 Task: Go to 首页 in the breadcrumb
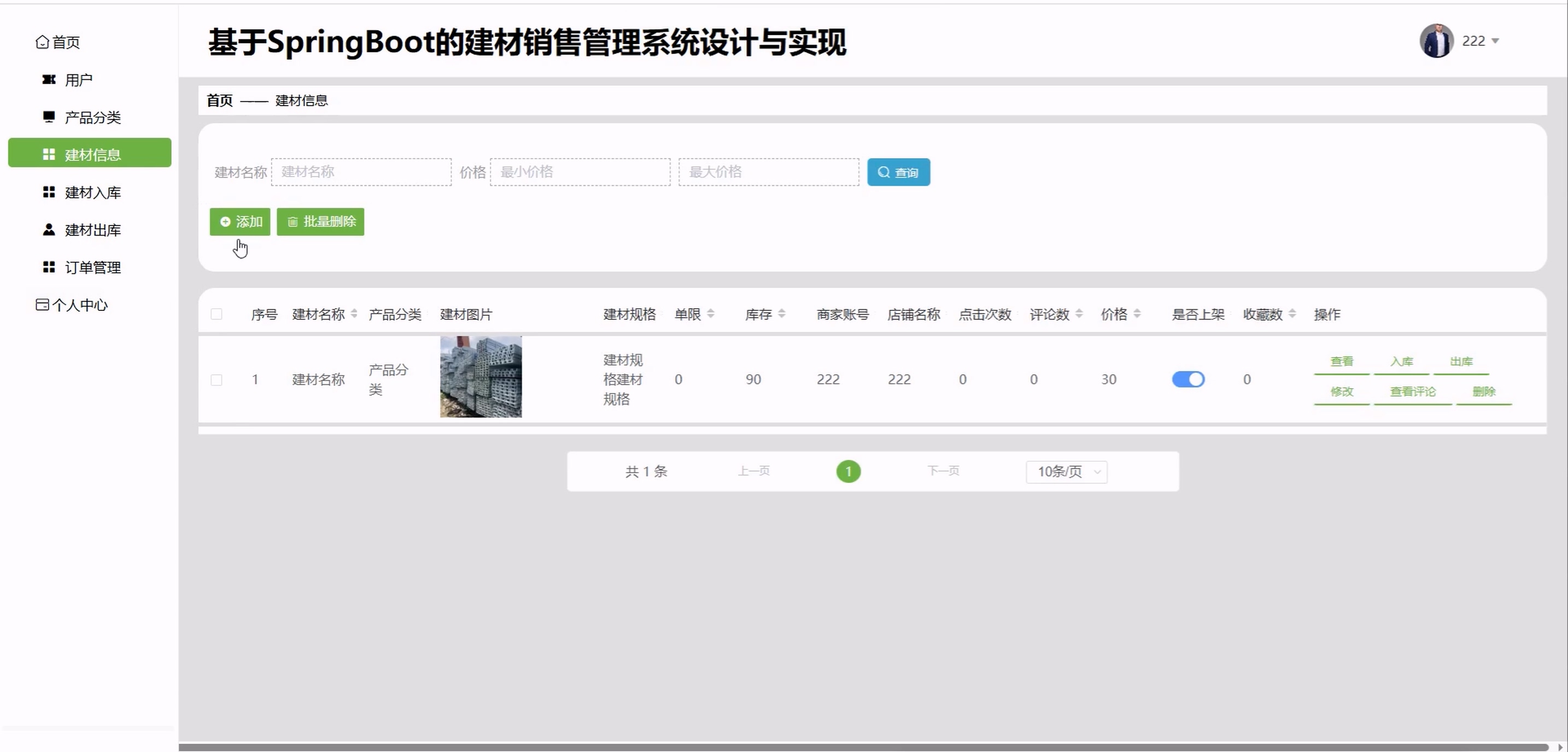click(219, 101)
